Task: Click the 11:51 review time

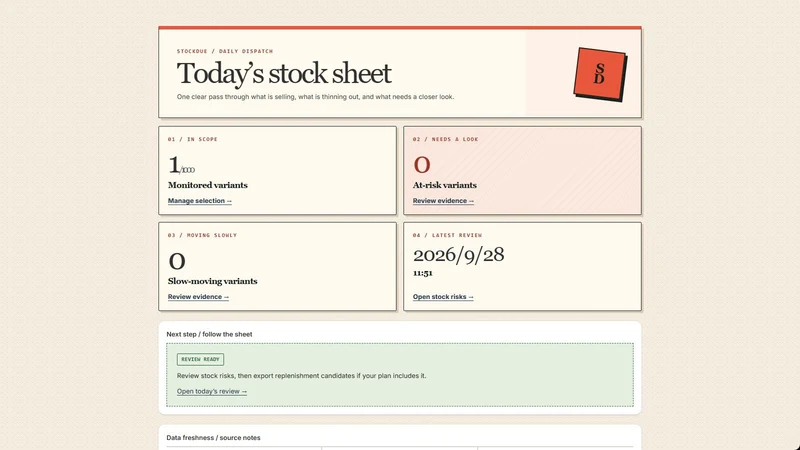Action: click(x=423, y=273)
